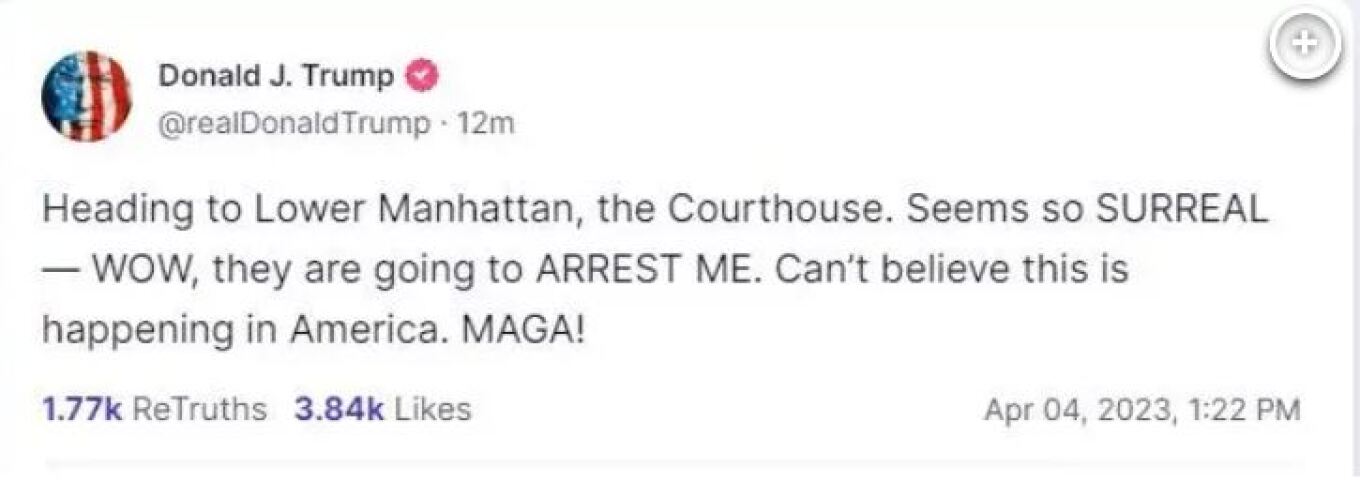1360x482 pixels.
Task: Click the red verified badge beside the name
Action: (419, 76)
